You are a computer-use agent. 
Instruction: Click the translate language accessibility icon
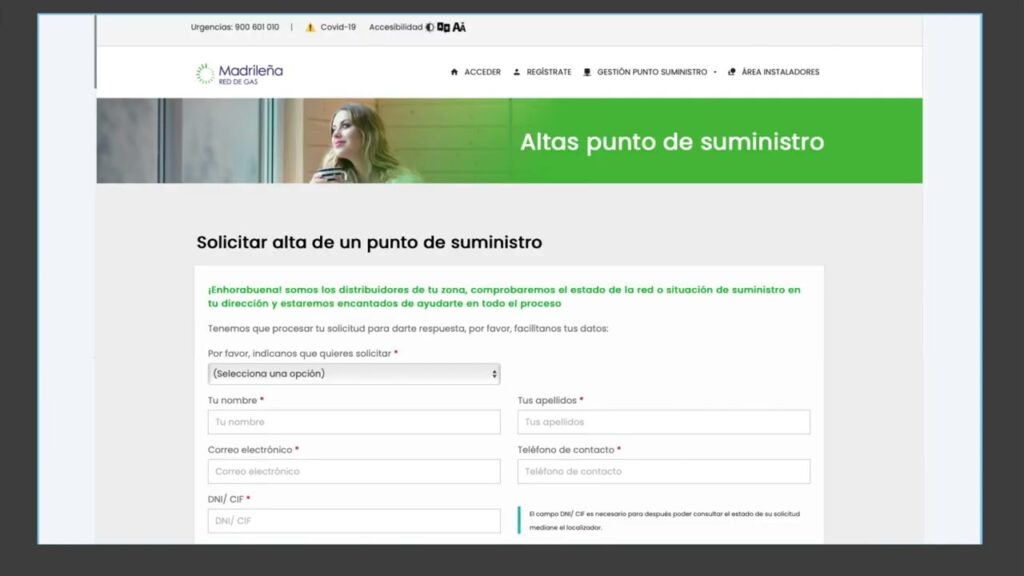[x=443, y=27]
